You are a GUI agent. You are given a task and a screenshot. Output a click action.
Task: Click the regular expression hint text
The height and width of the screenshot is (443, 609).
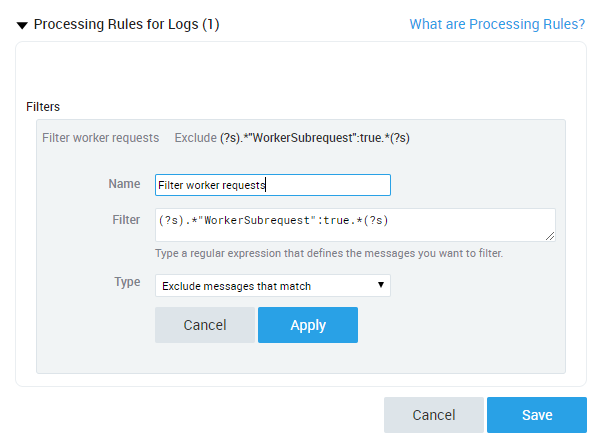coord(329,253)
